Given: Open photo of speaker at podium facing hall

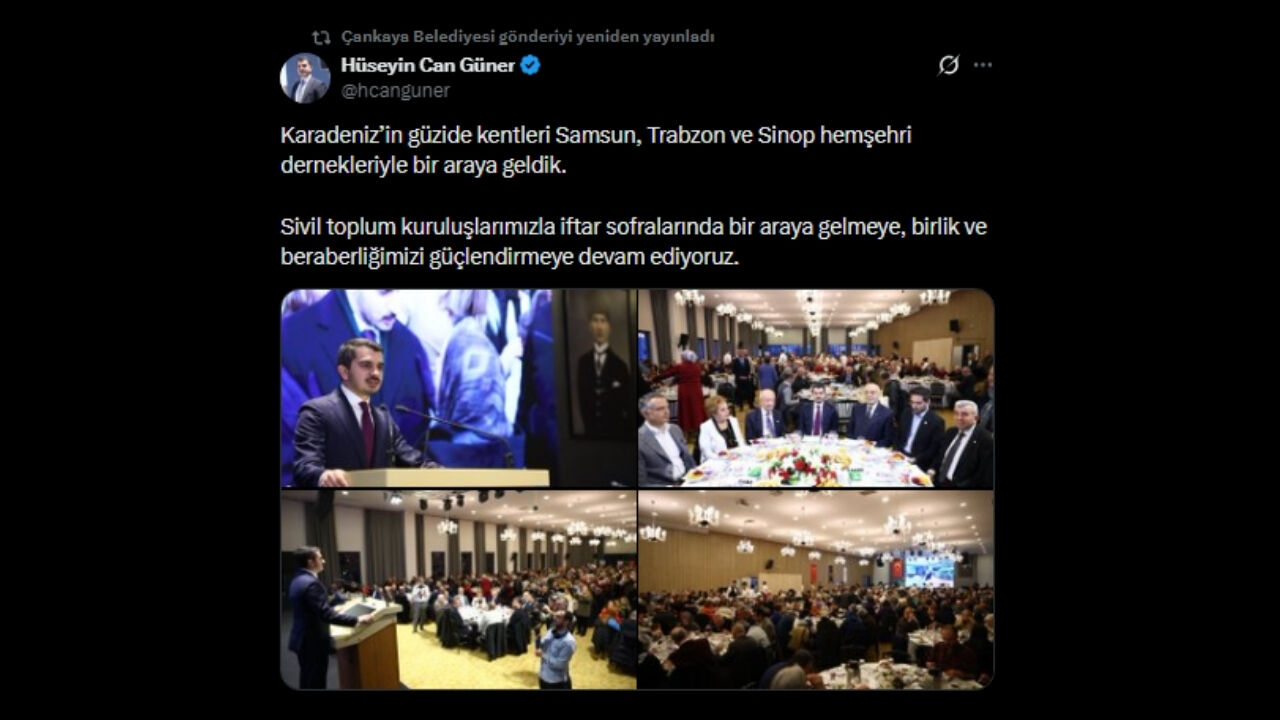Looking at the screenshot, I should (458, 590).
